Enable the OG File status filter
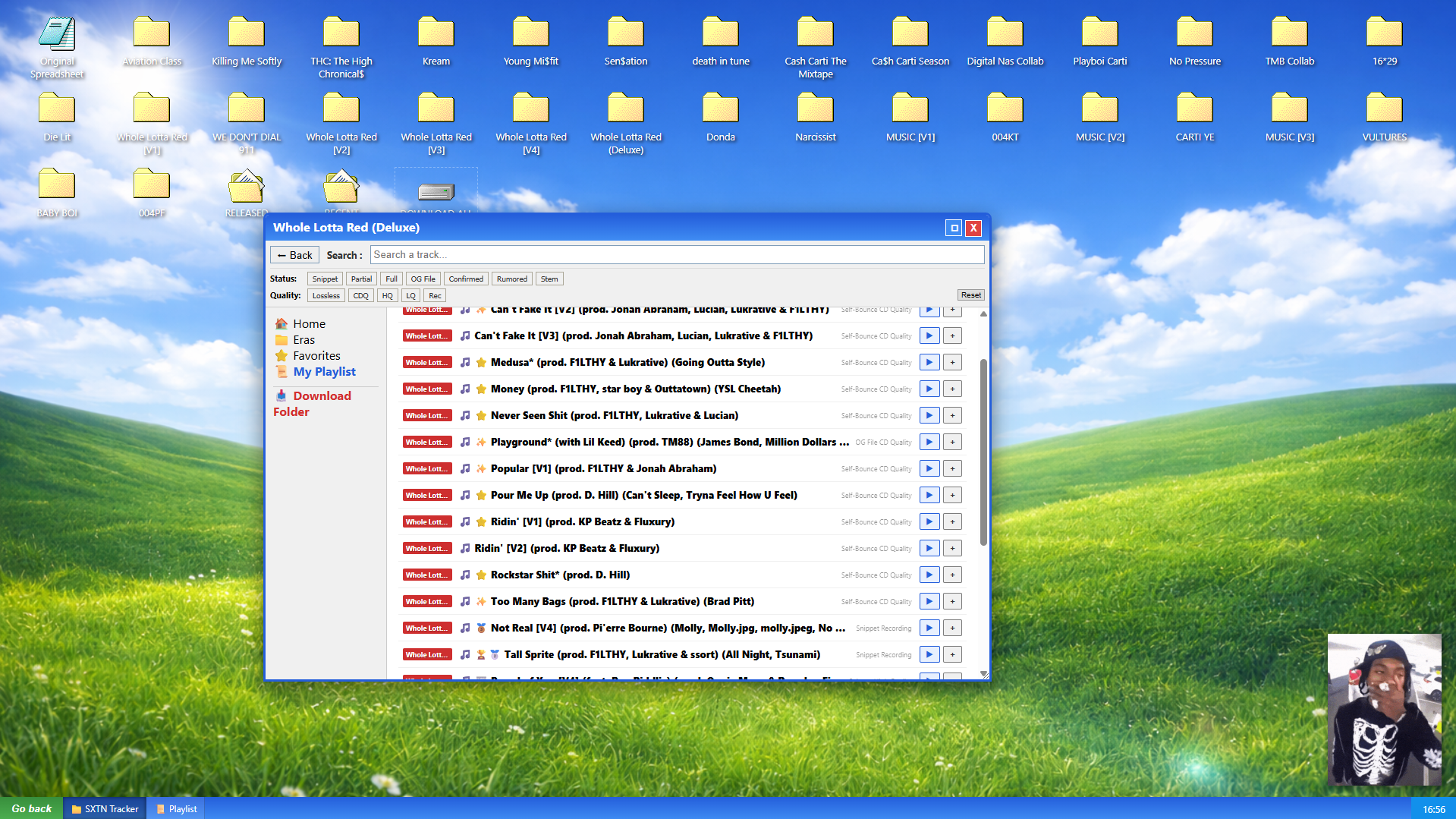The width and height of the screenshot is (1456, 819). [423, 279]
